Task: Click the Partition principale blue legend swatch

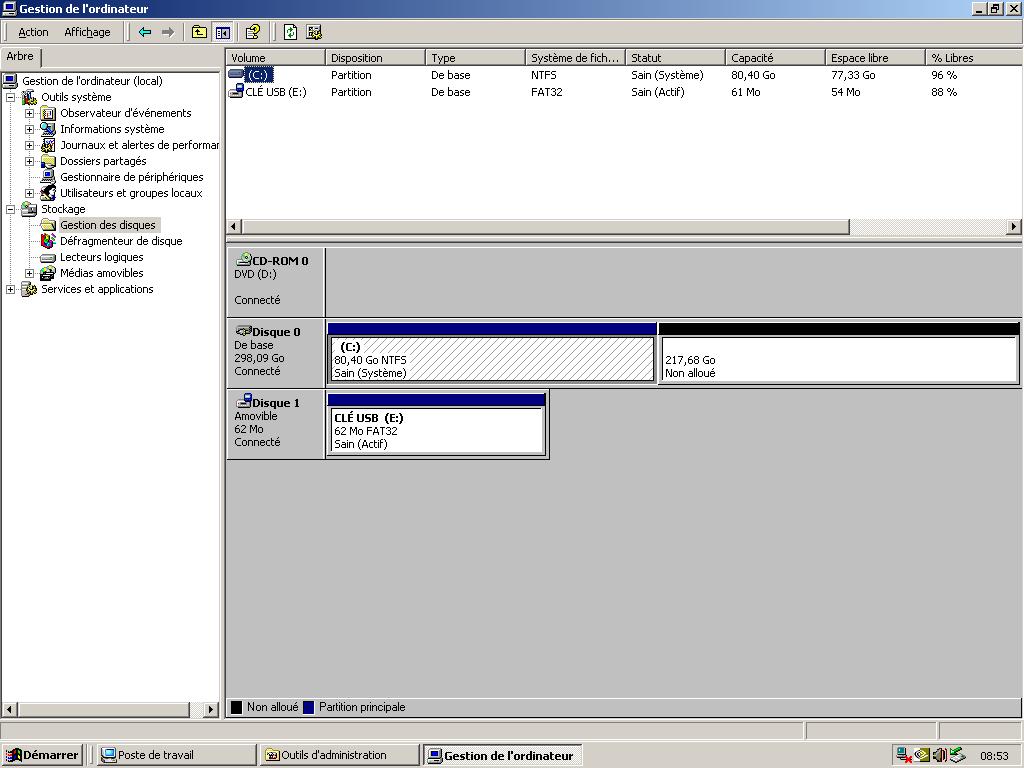Action: (x=309, y=707)
